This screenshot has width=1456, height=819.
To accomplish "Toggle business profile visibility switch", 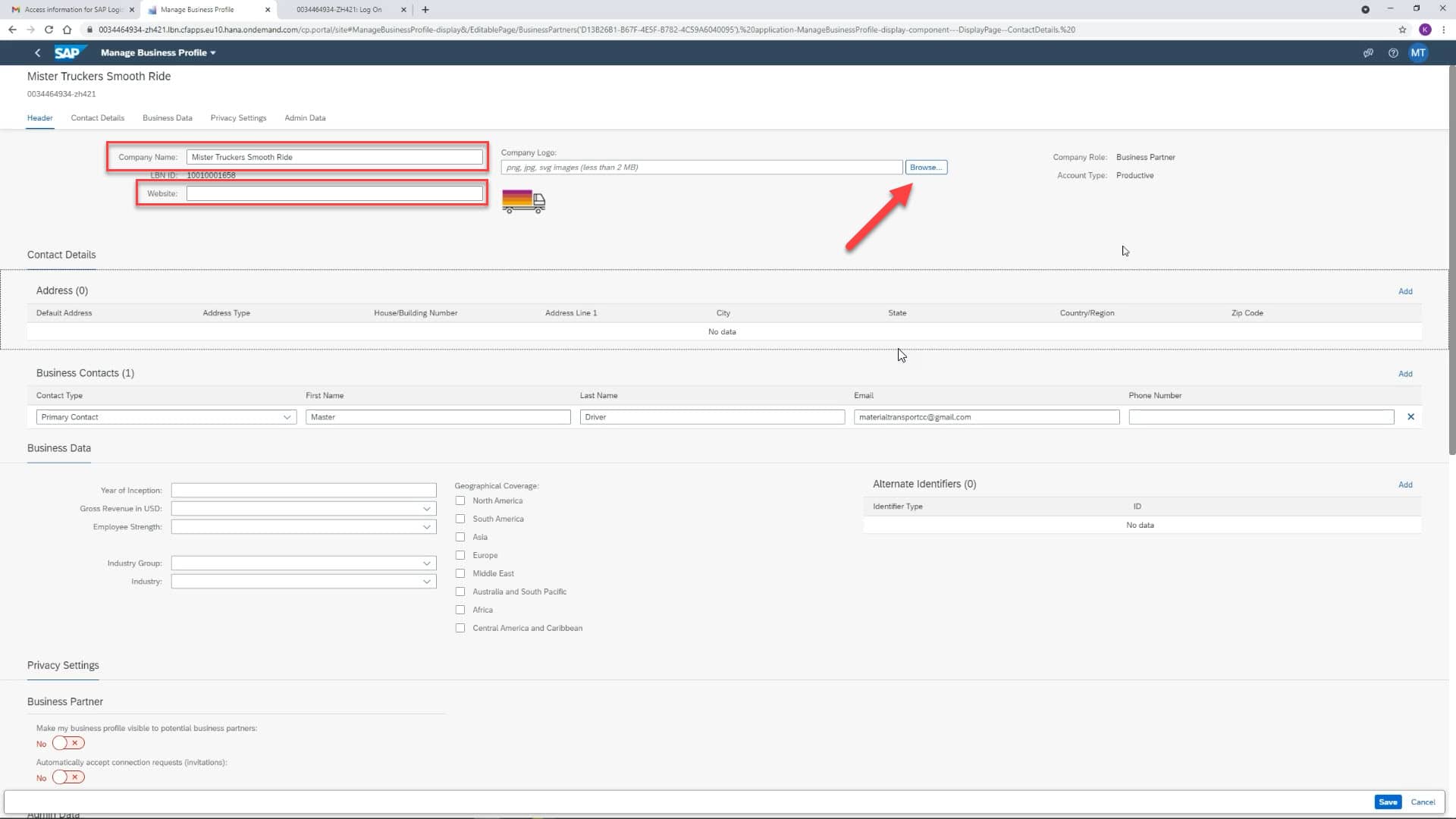I will [68, 743].
